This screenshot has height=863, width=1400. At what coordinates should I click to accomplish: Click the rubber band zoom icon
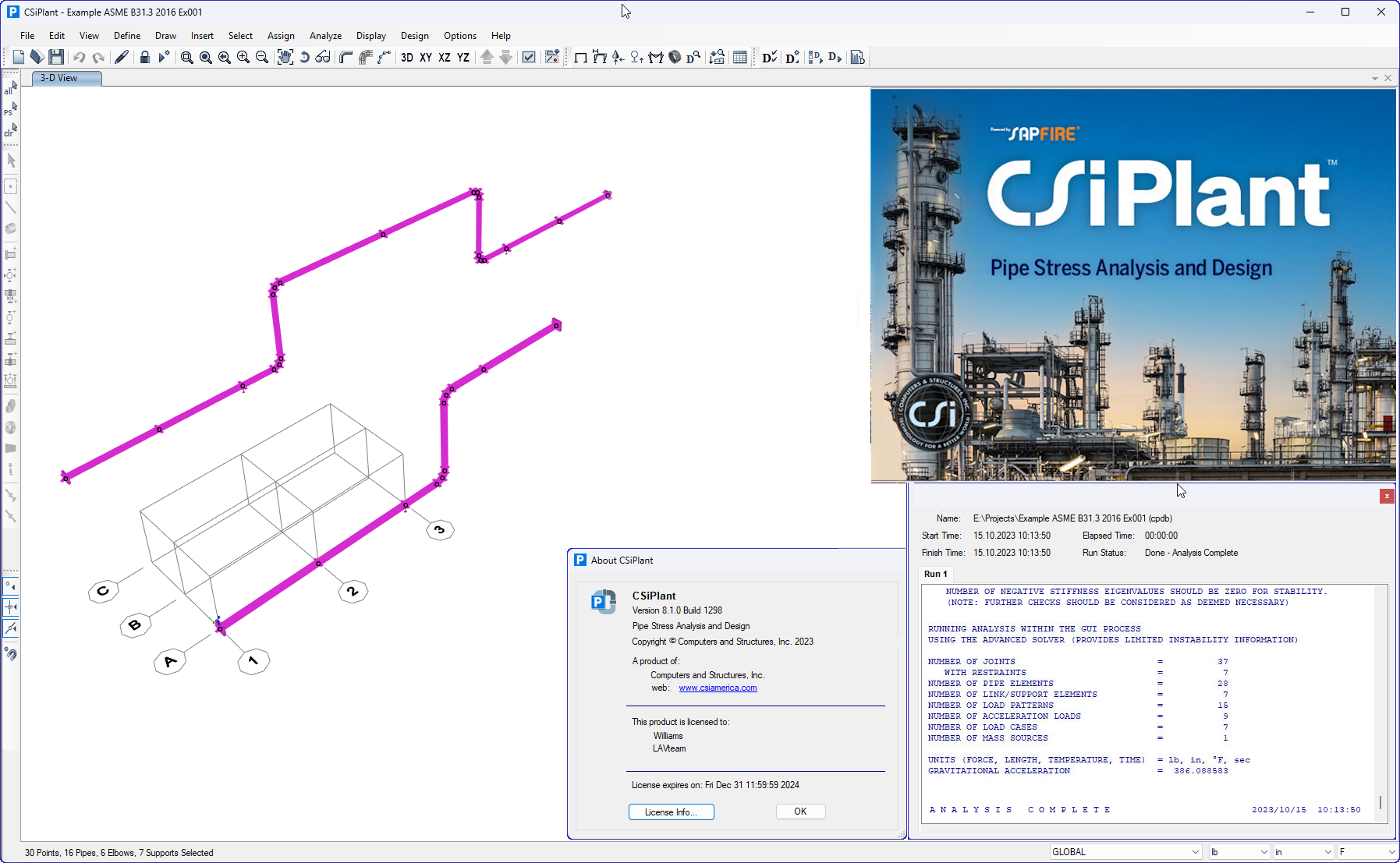pos(187,57)
